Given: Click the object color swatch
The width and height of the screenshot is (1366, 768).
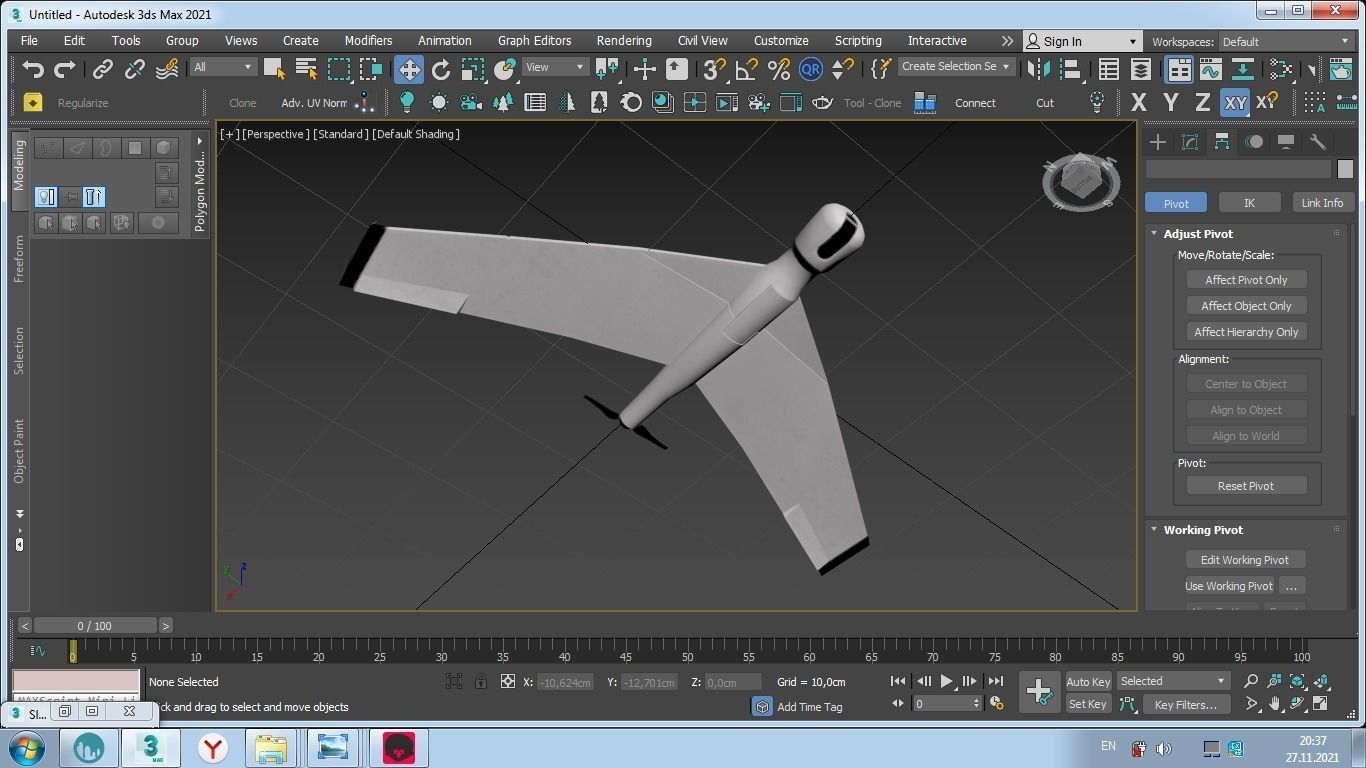Looking at the screenshot, I should point(1345,170).
